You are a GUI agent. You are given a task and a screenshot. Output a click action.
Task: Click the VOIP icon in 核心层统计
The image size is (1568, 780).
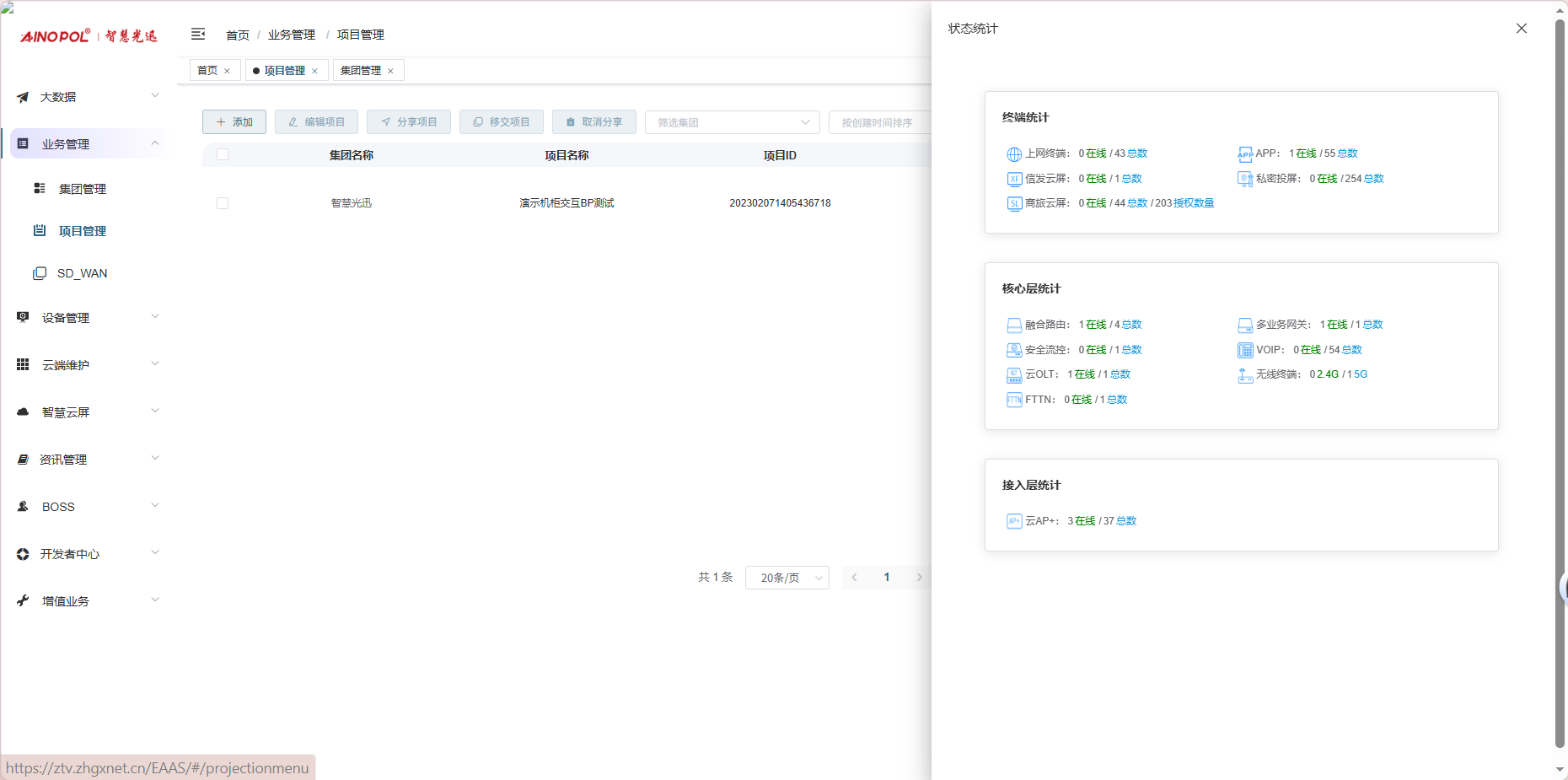[x=1244, y=351]
